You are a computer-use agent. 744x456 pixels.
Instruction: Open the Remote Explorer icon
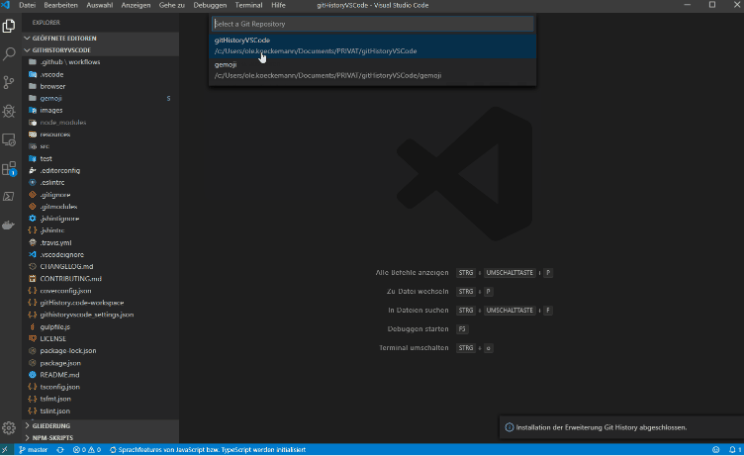point(9,140)
